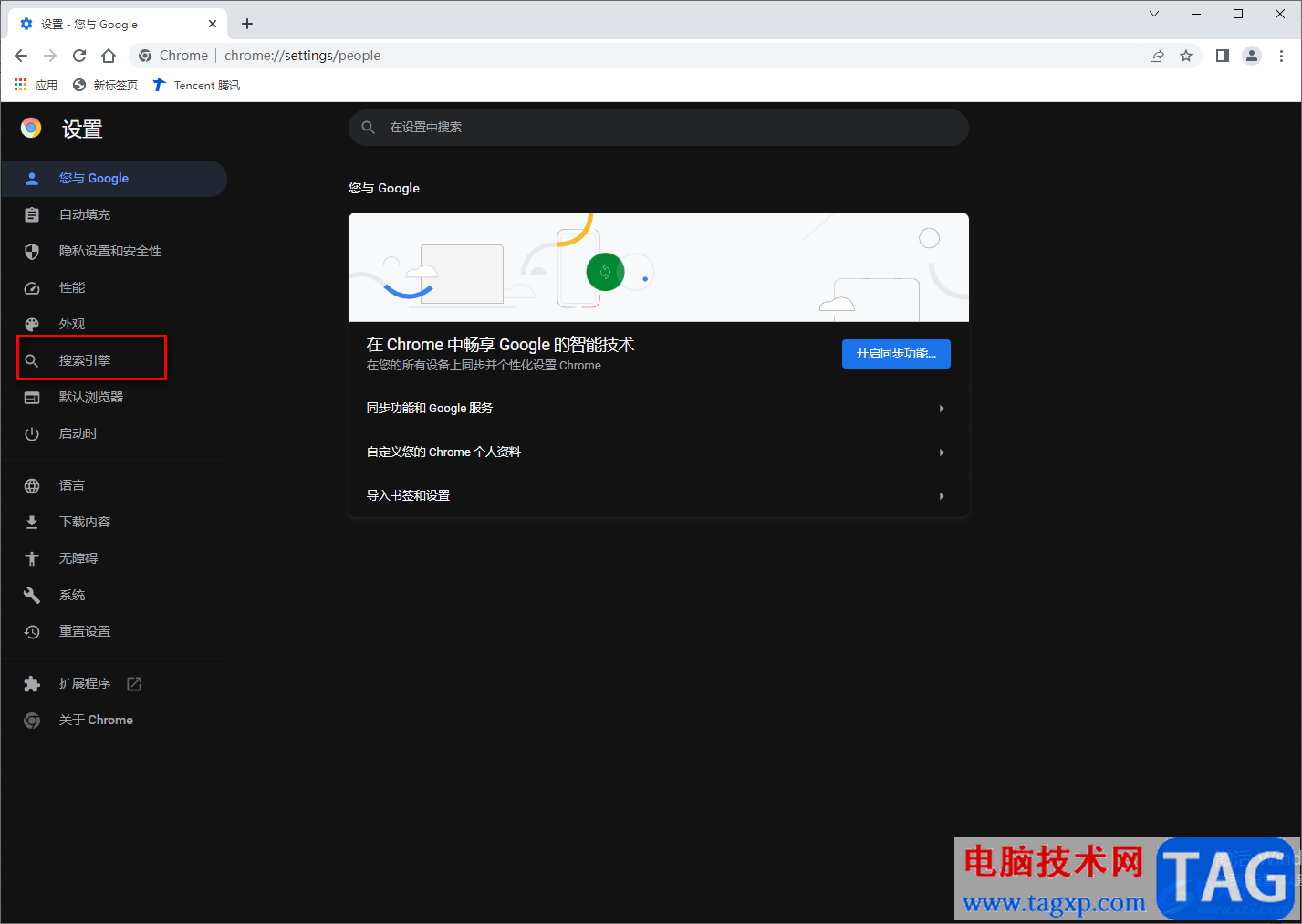Share this page using the share icon
Image resolution: width=1302 pixels, height=924 pixels.
[1157, 56]
